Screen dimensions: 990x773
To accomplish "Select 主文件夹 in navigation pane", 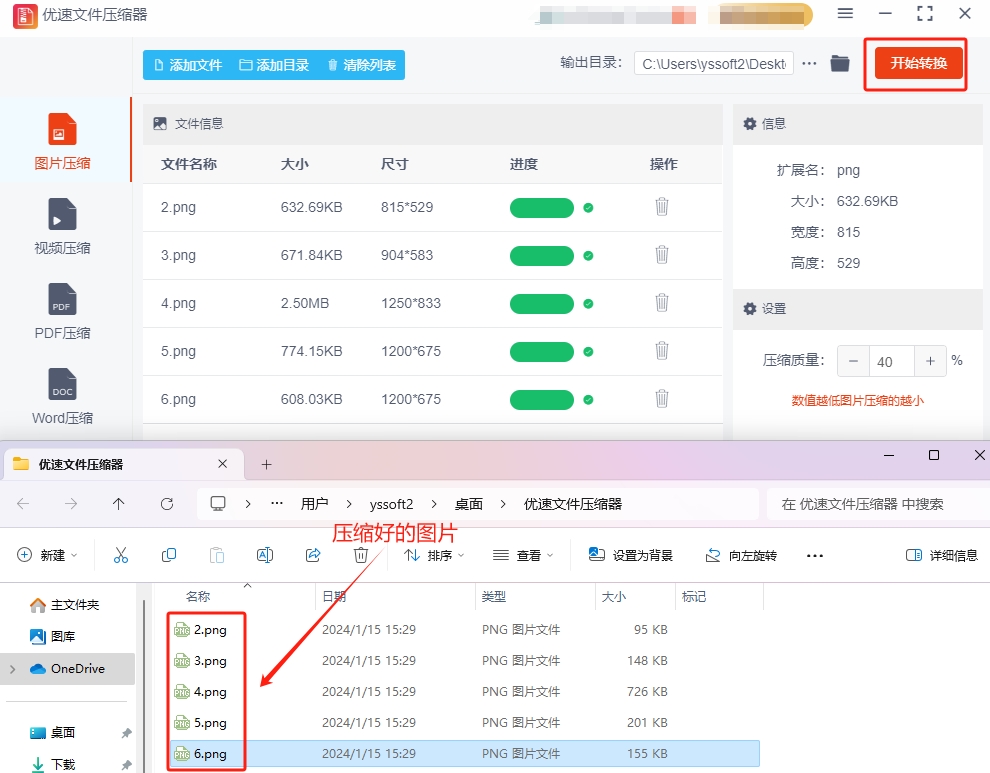I will [65, 604].
